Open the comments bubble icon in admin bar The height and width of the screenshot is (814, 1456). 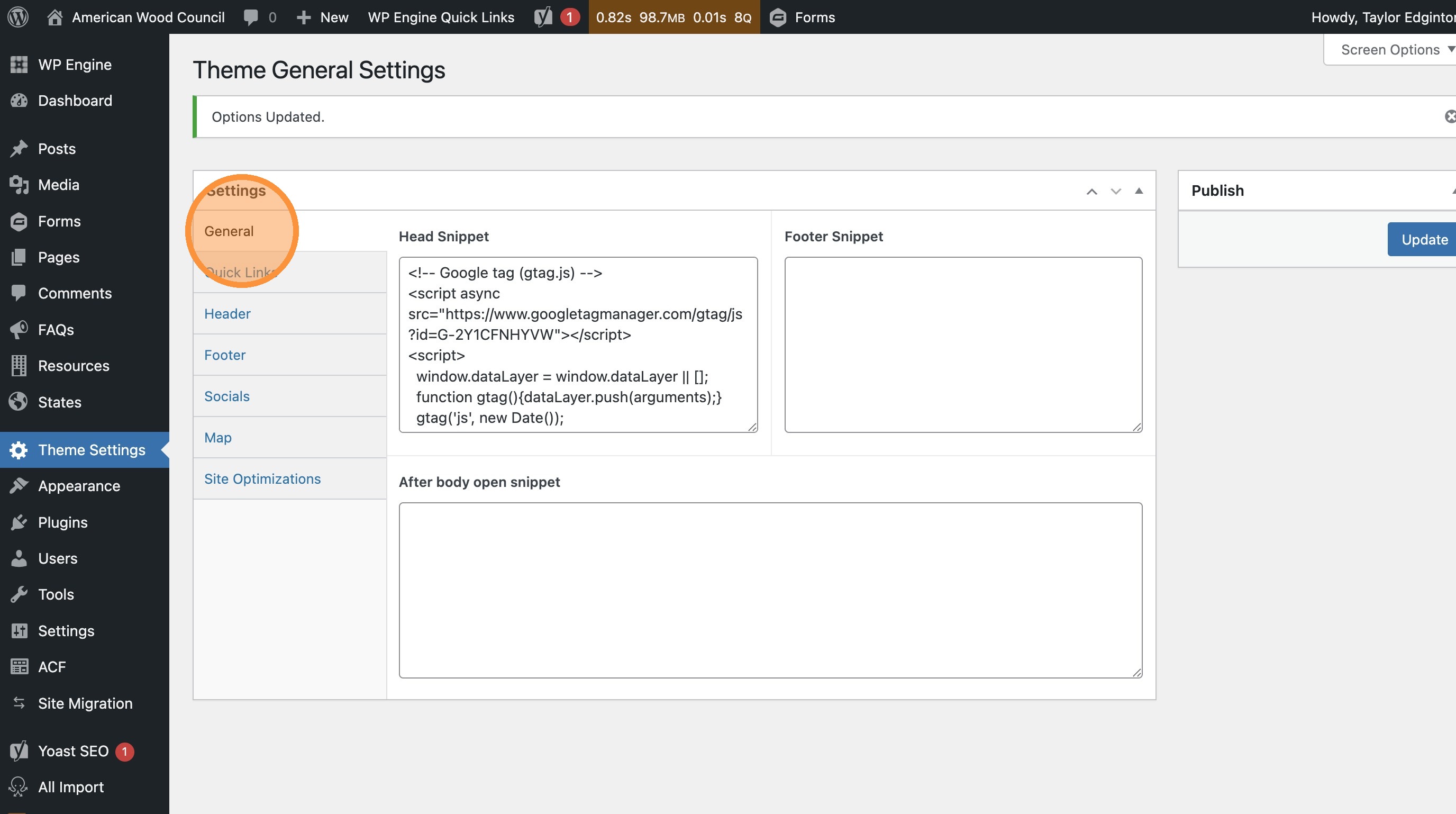250,17
